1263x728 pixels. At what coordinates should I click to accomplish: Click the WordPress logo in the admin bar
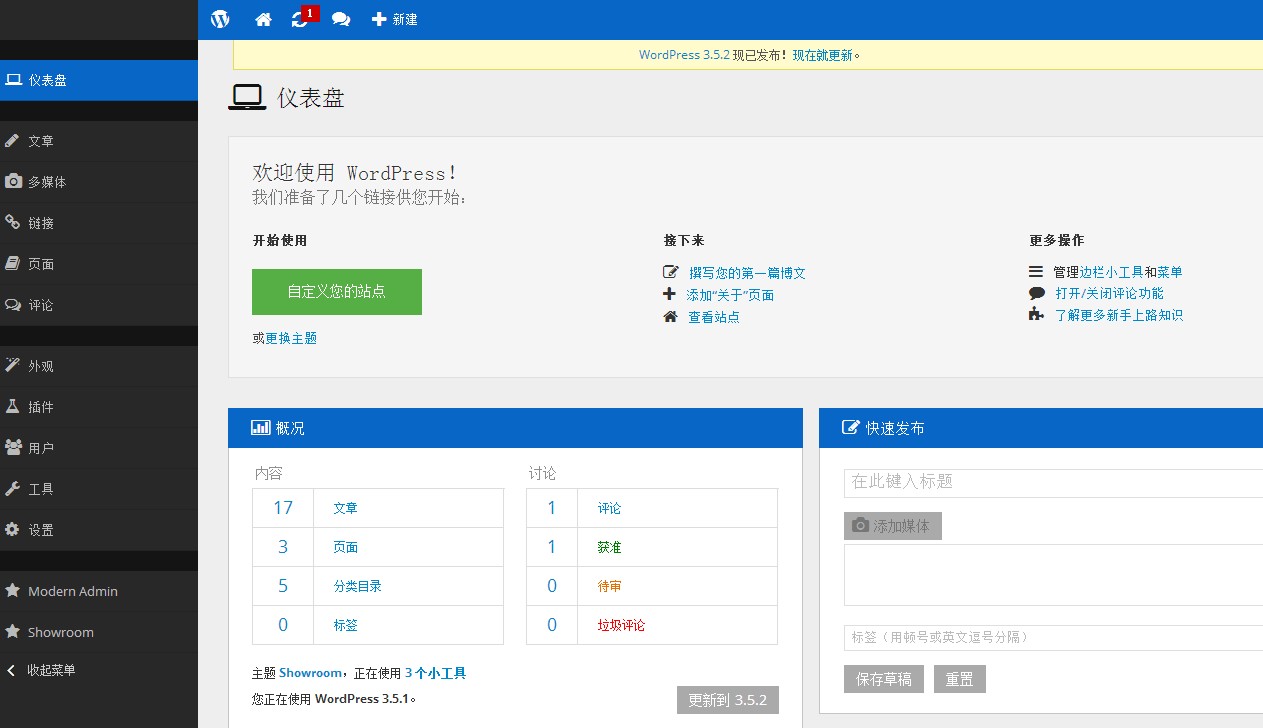tap(219, 19)
